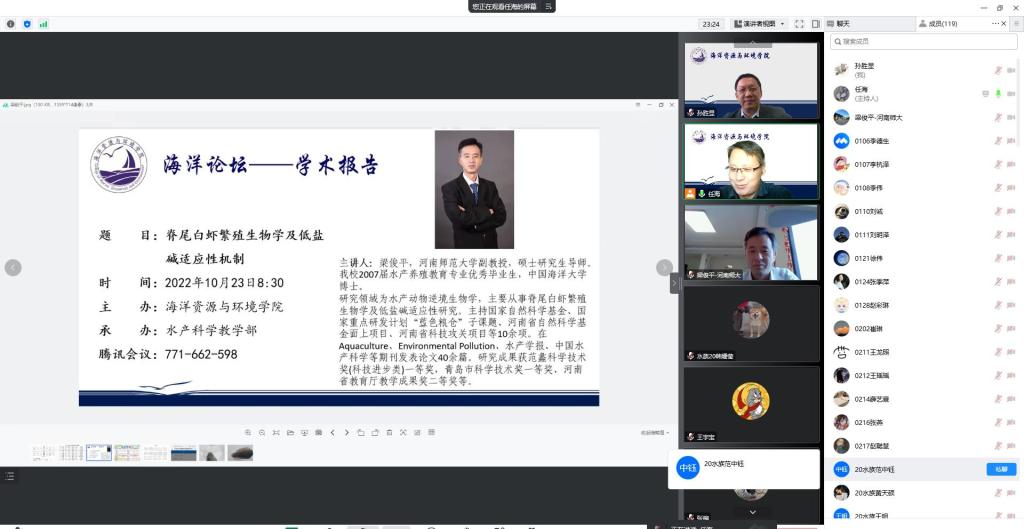Enter fullscreen mode from the meeting toolbar
The width and height of the screenshot is (1024, 529).
(799, 24)
